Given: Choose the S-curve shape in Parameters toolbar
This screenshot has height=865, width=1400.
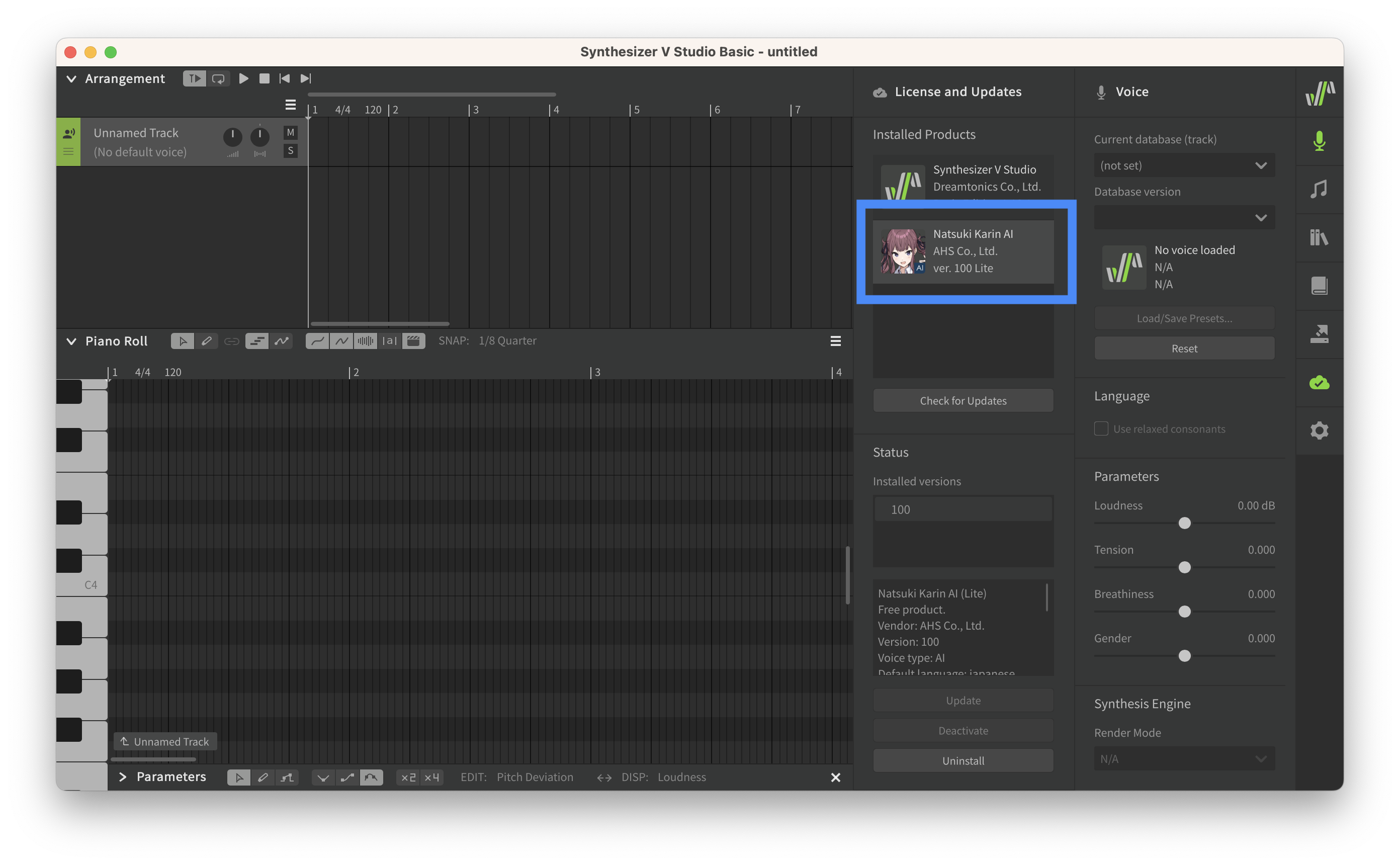Looking at the screenshot, I should click(347, 777).
